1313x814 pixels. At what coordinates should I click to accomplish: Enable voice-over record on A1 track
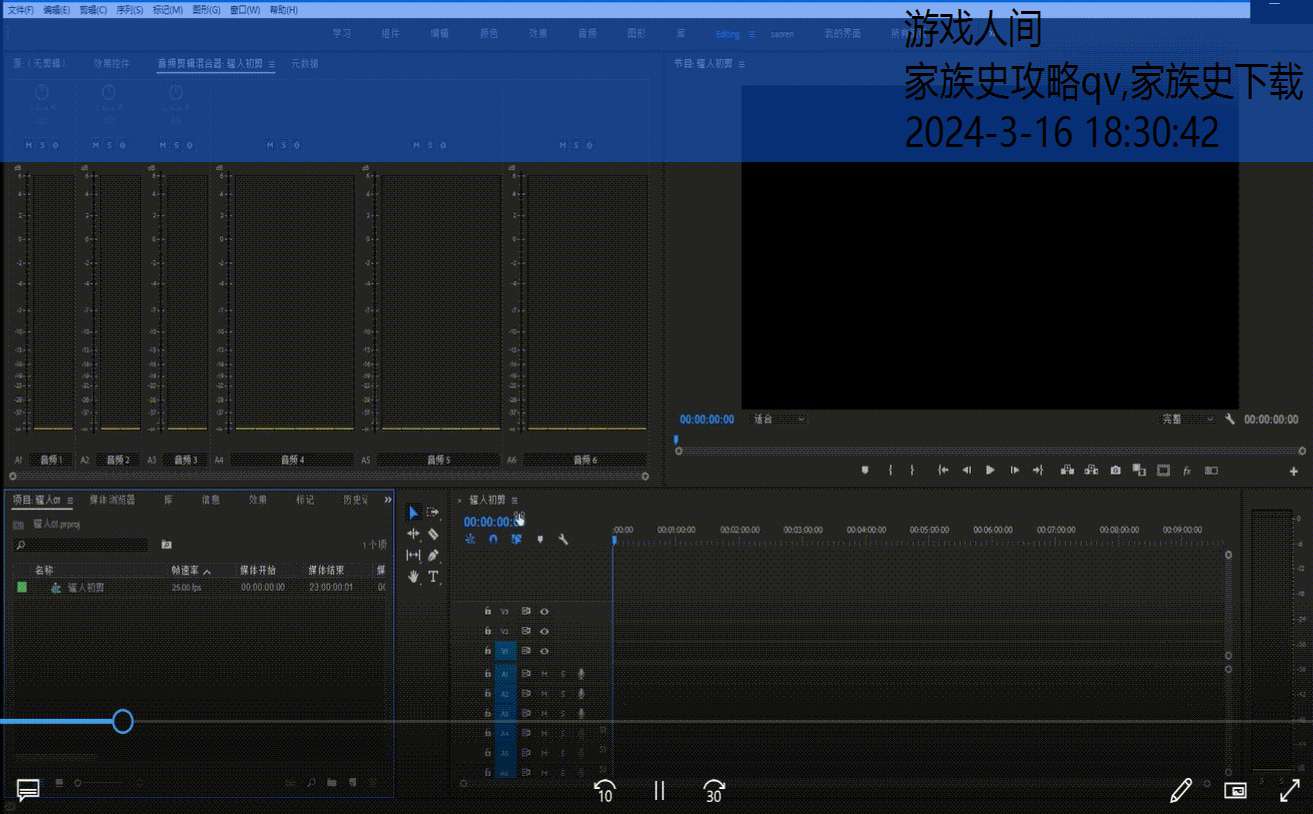click(x=581, y=674)
